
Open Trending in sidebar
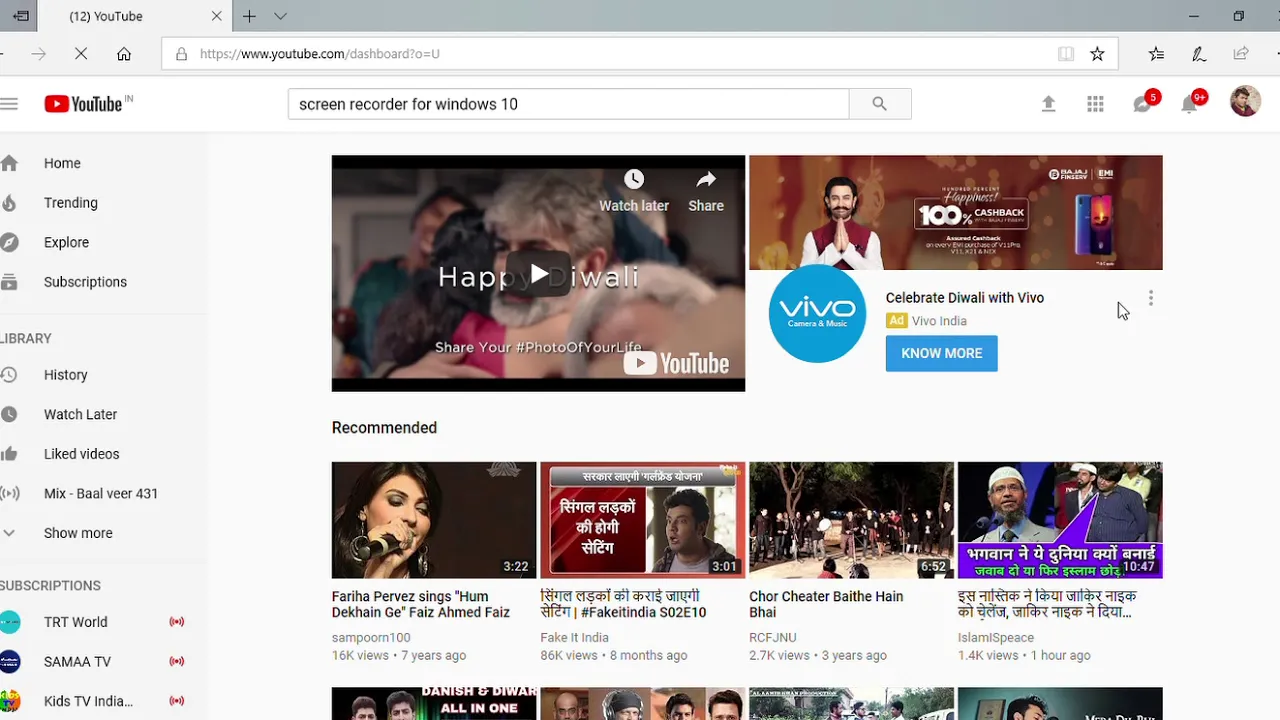pyautogui.click(x=71, y=203)
